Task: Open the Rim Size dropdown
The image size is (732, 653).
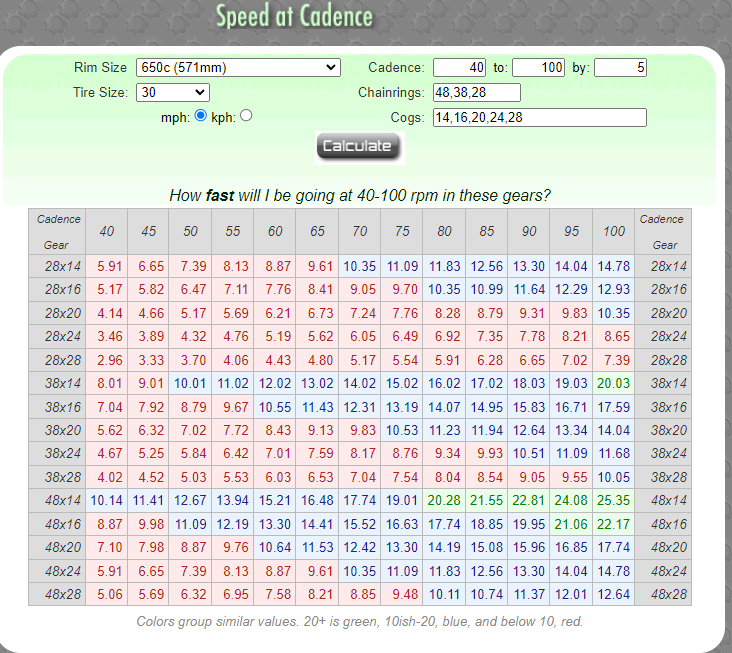Action: 238,68
